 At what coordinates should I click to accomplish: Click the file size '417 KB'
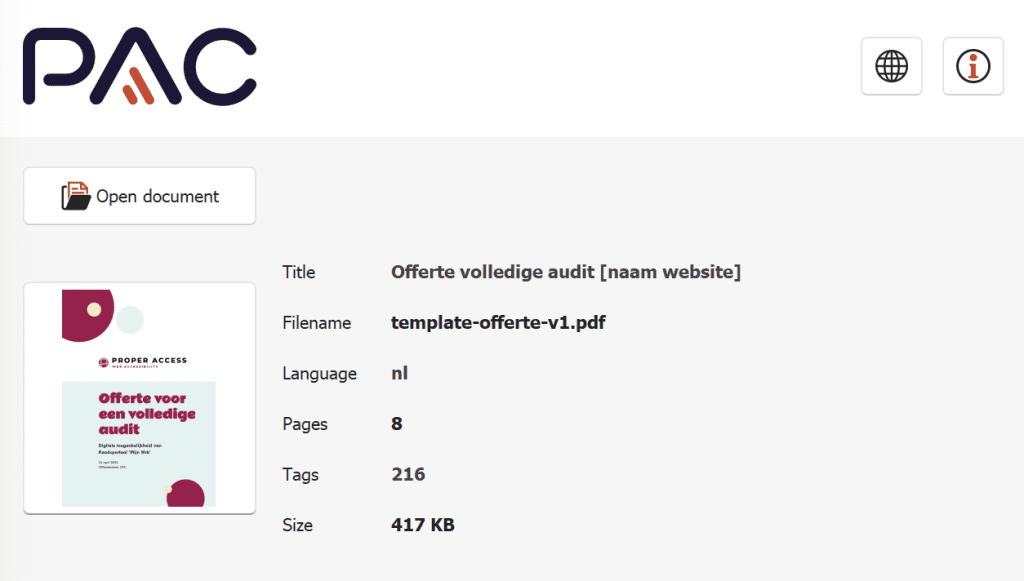(x=423, y=525)
